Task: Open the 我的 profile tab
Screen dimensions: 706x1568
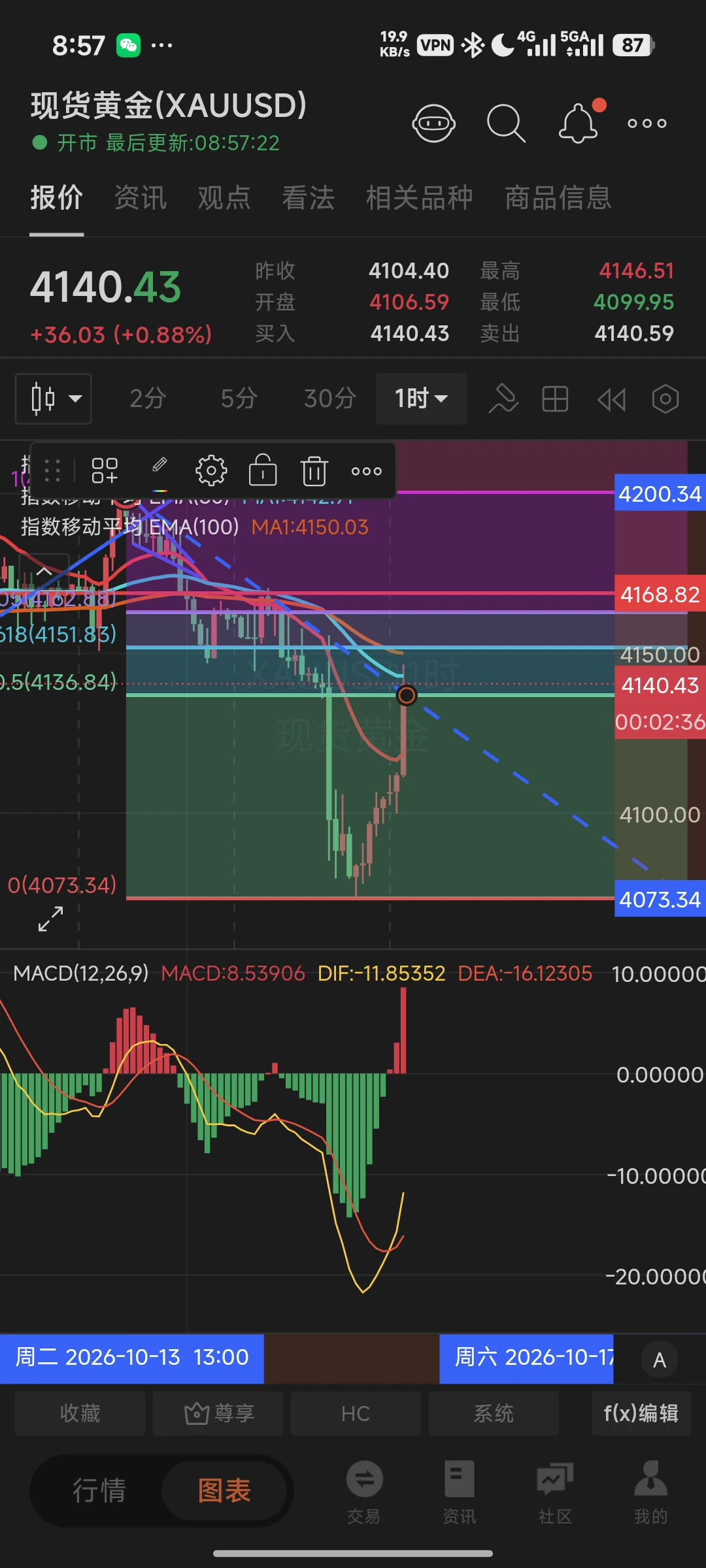Action: [x=650, y=1492]
